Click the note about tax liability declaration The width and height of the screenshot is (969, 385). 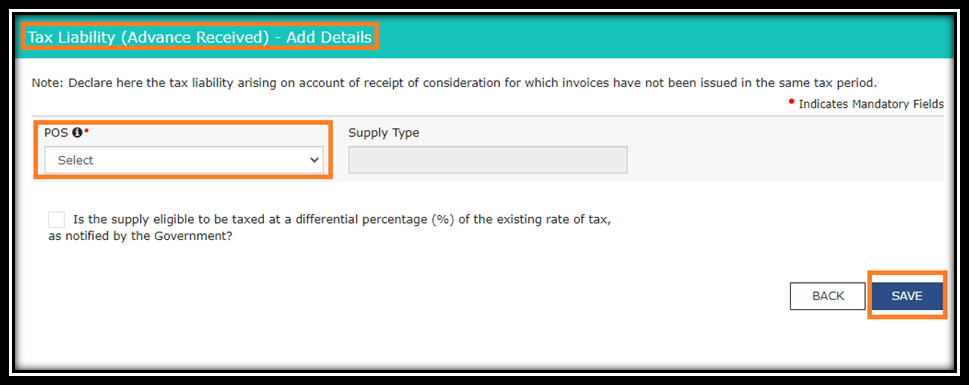[454, 82]
